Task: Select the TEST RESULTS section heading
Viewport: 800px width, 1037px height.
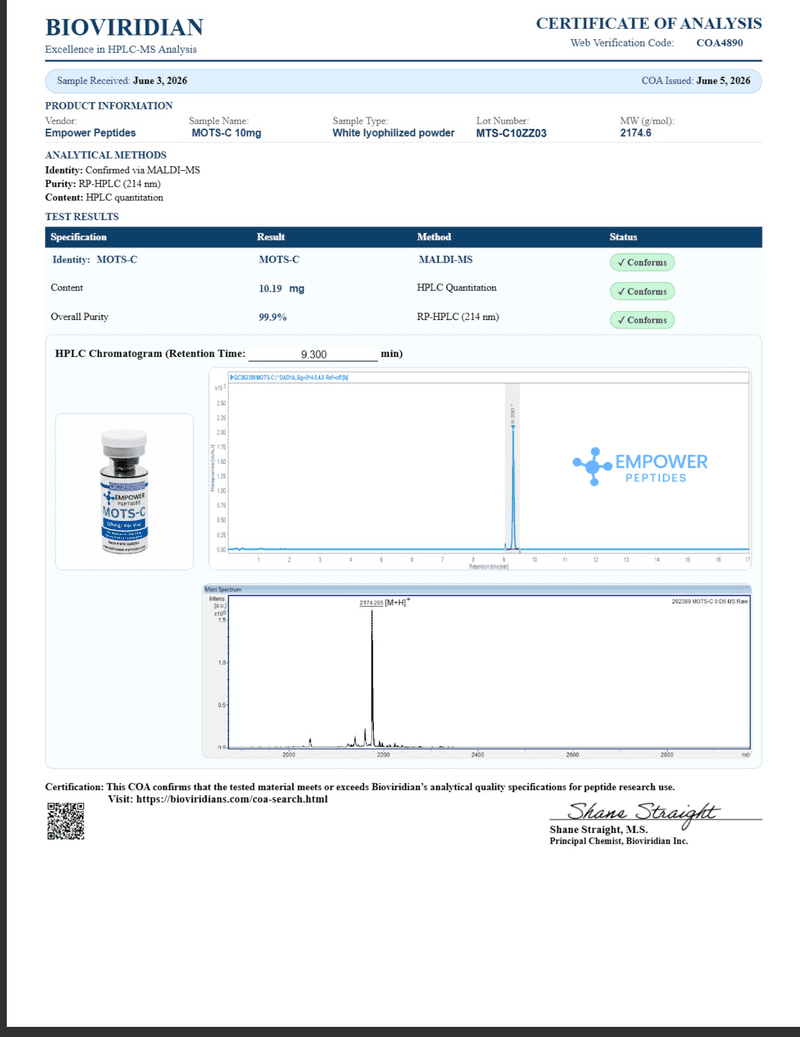Action: pos(82,217)
